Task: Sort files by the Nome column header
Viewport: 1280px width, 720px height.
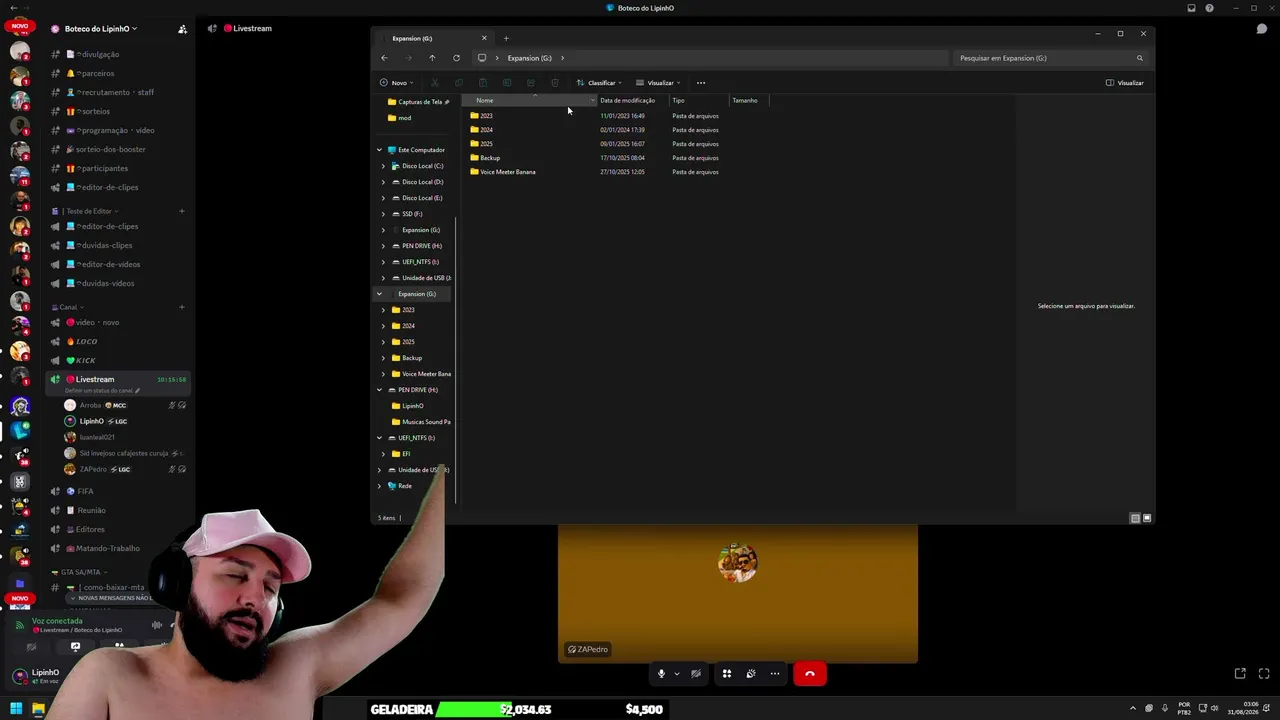Action: pos(530,100)
